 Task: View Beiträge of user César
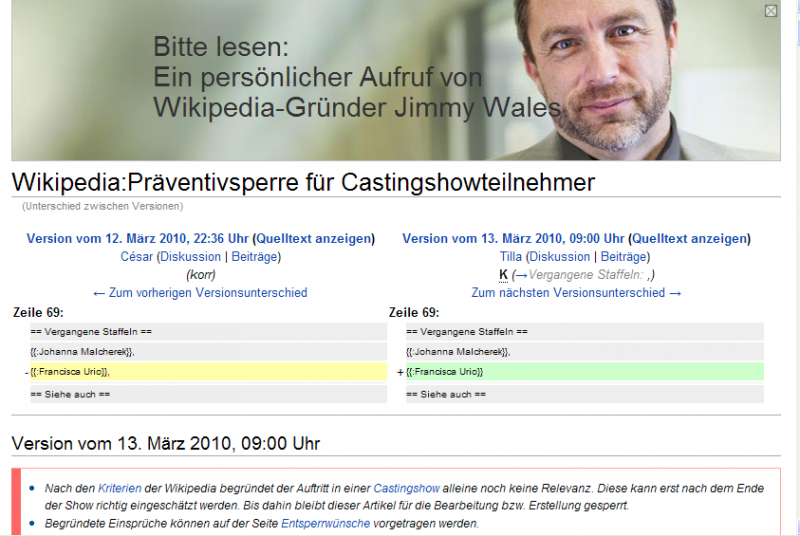254,257
